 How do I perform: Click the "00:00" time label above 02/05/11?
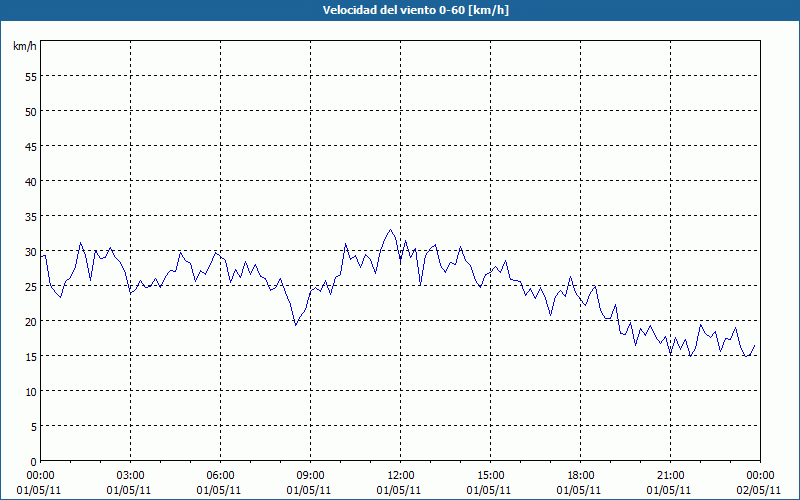click(760, 476)
